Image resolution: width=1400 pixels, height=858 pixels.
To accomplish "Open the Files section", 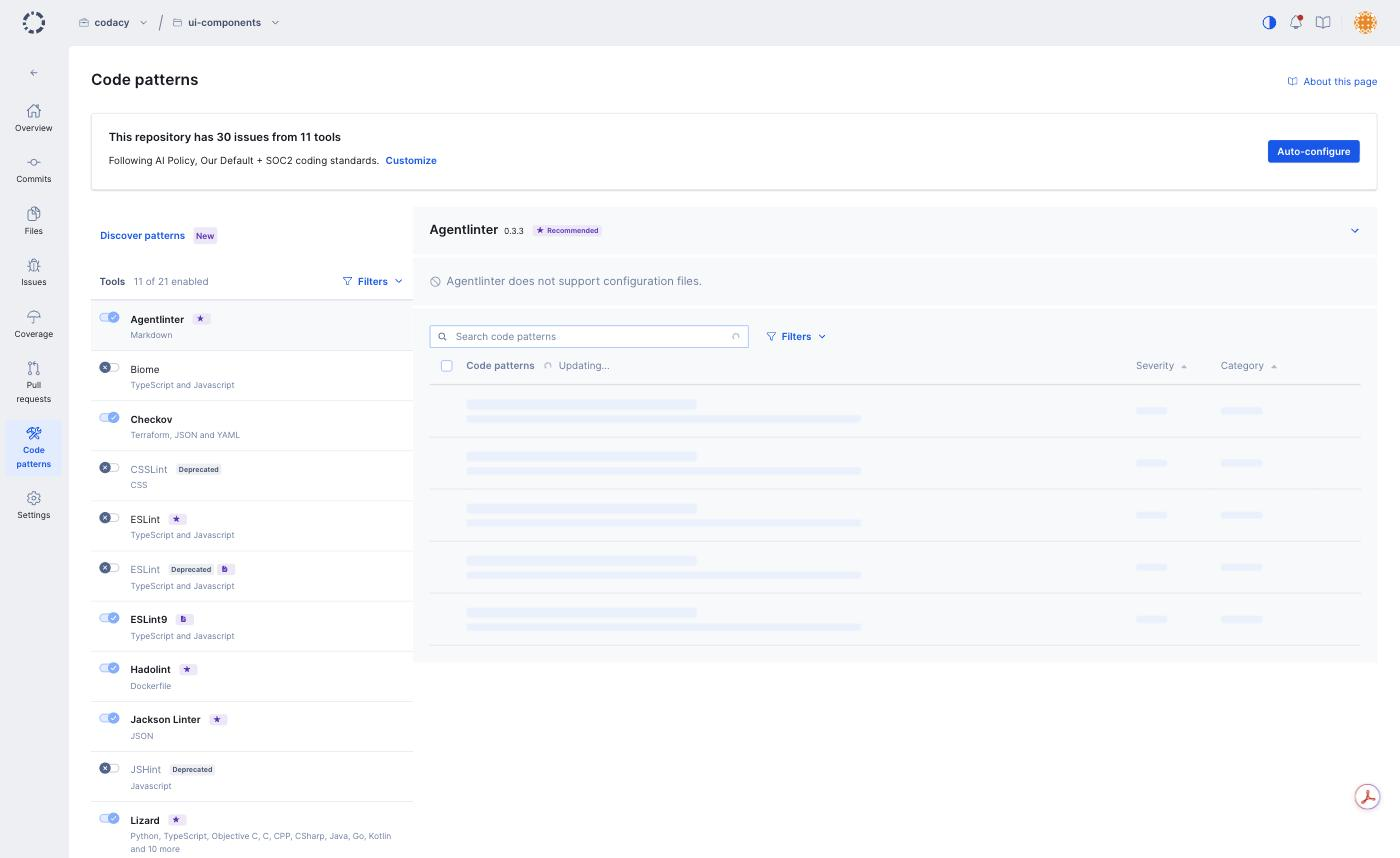I will pyautogui.click(x=33, y=221).
